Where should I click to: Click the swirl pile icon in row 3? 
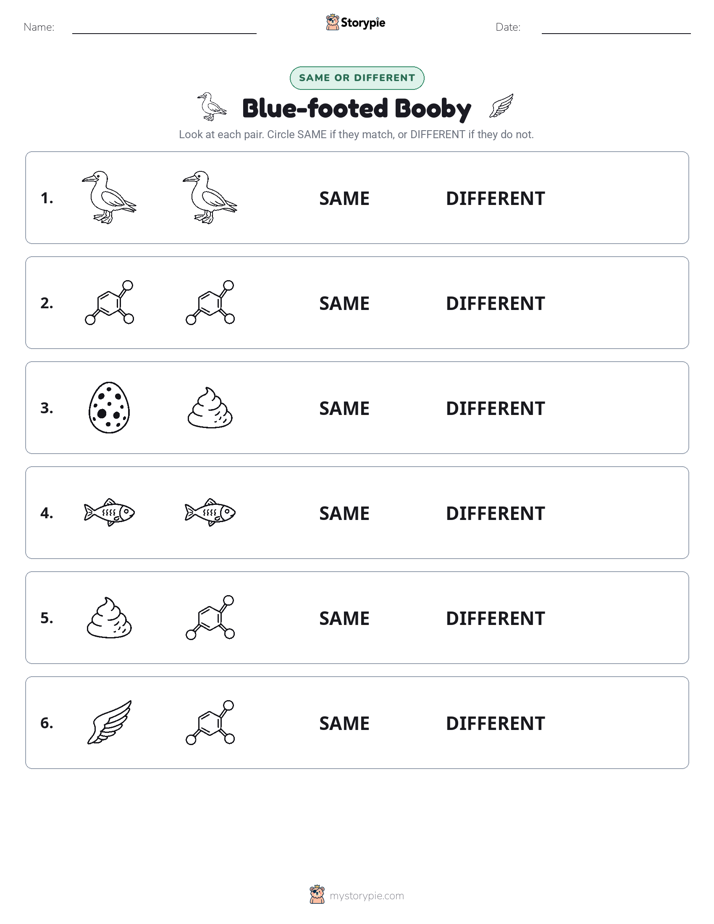(x=210, y=407)
